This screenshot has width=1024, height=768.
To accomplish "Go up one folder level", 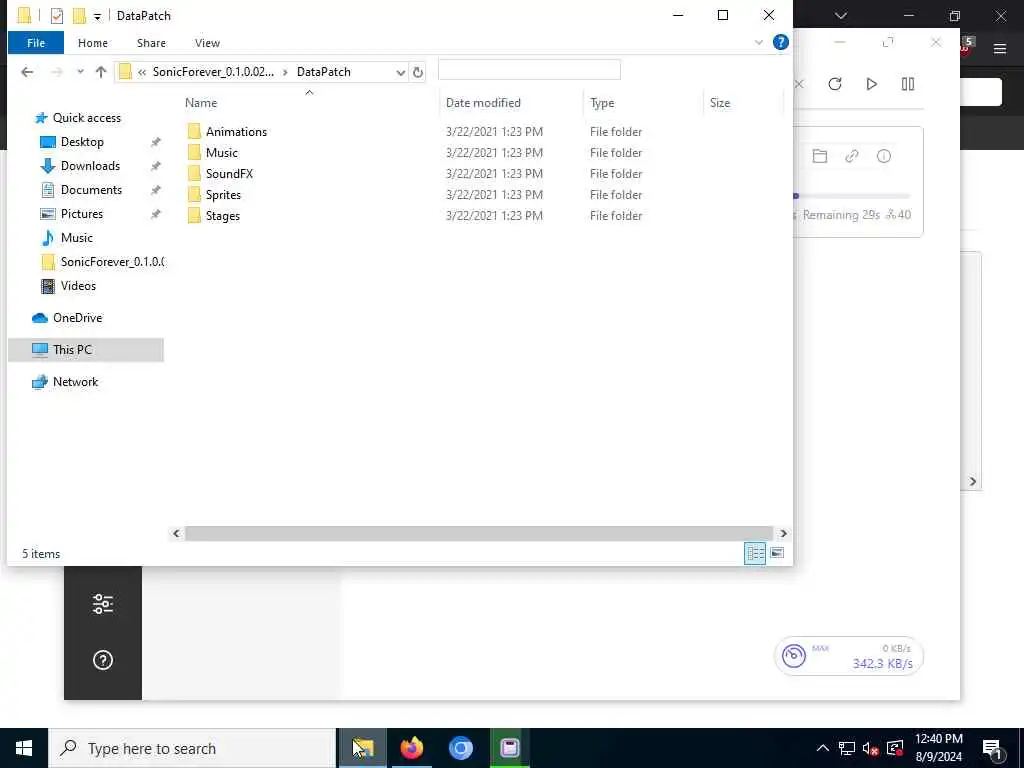I will point(101,72).
